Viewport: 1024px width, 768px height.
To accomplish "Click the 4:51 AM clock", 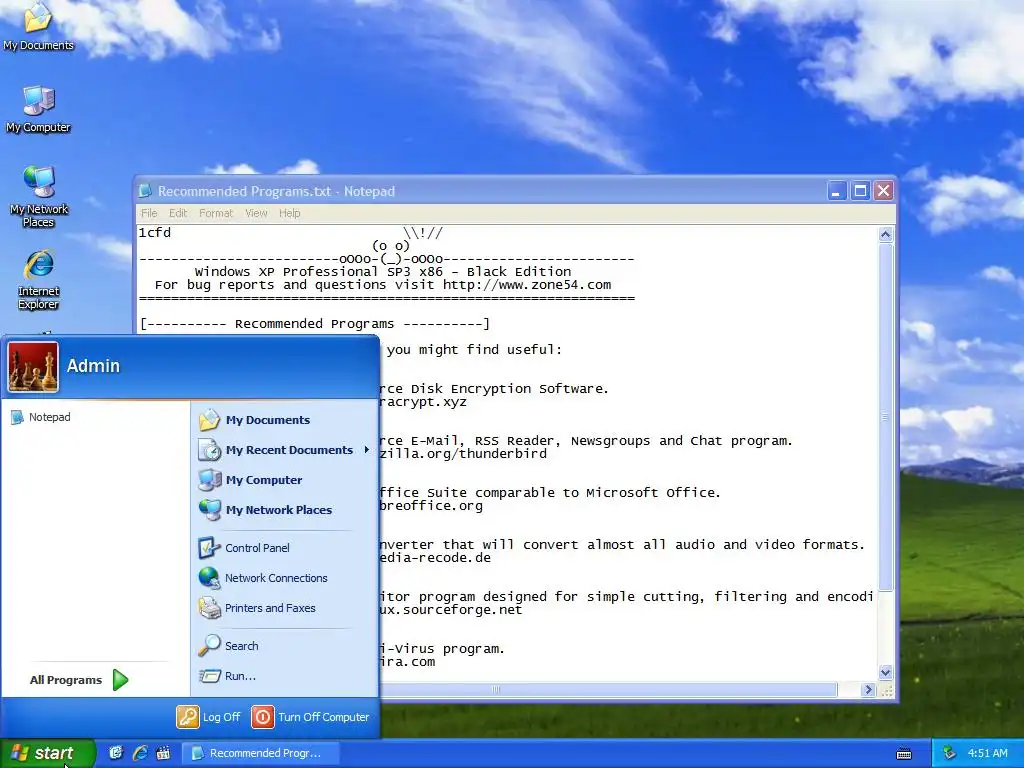I will (987, 753).
